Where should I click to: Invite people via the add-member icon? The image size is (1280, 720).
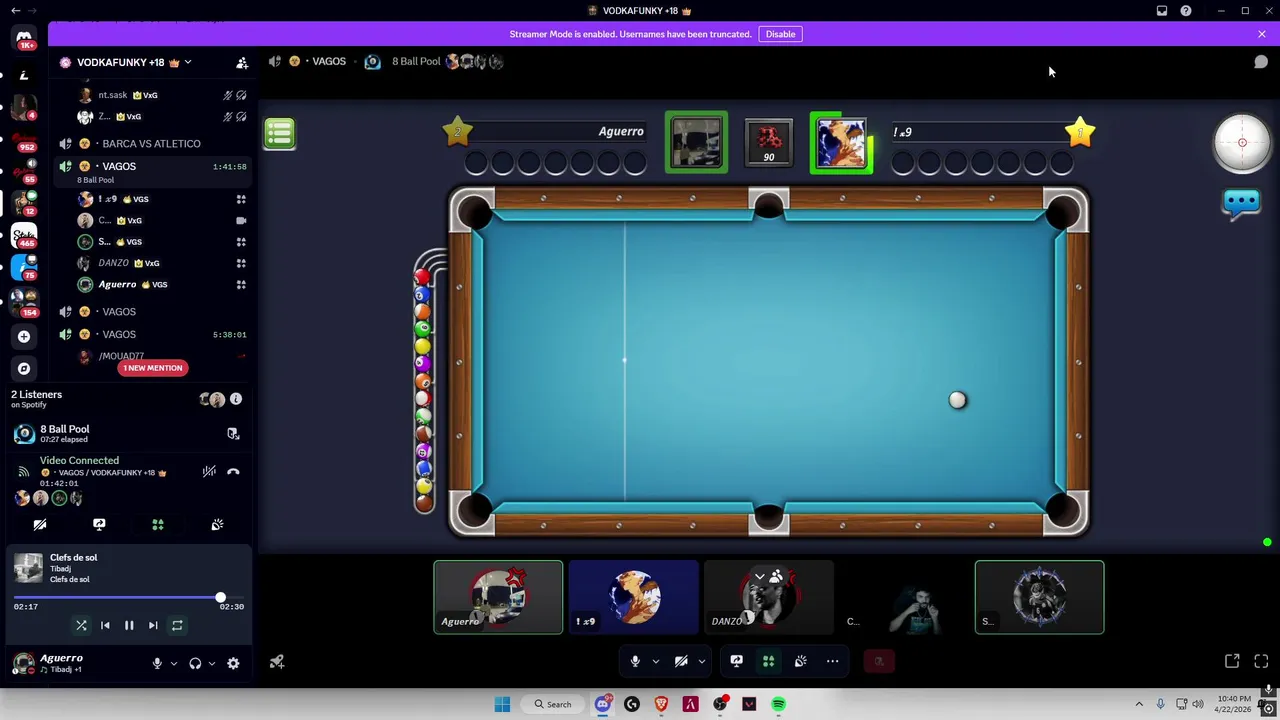pos(242,62)
